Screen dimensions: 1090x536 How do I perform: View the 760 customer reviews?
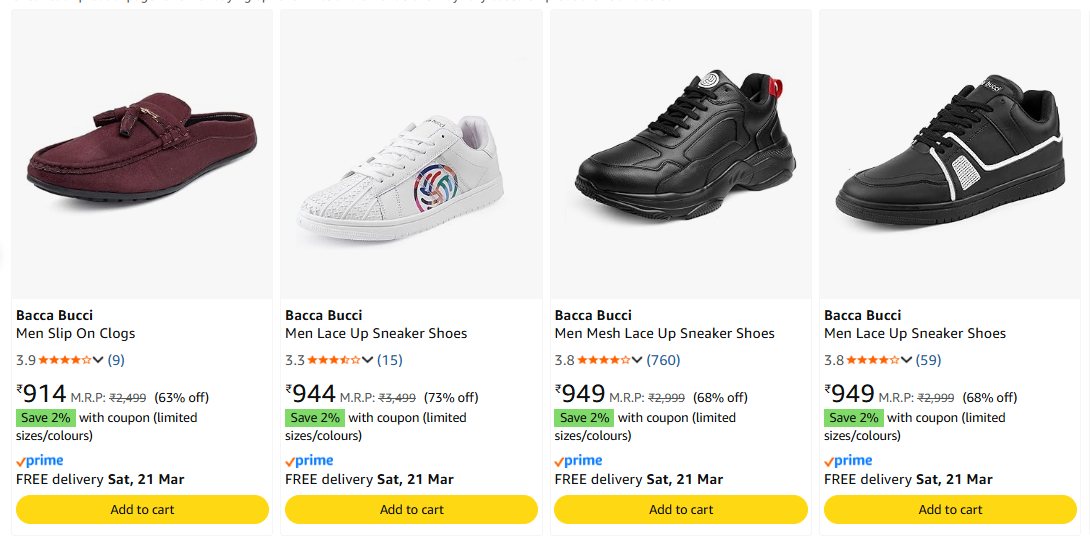pos(663,360)
